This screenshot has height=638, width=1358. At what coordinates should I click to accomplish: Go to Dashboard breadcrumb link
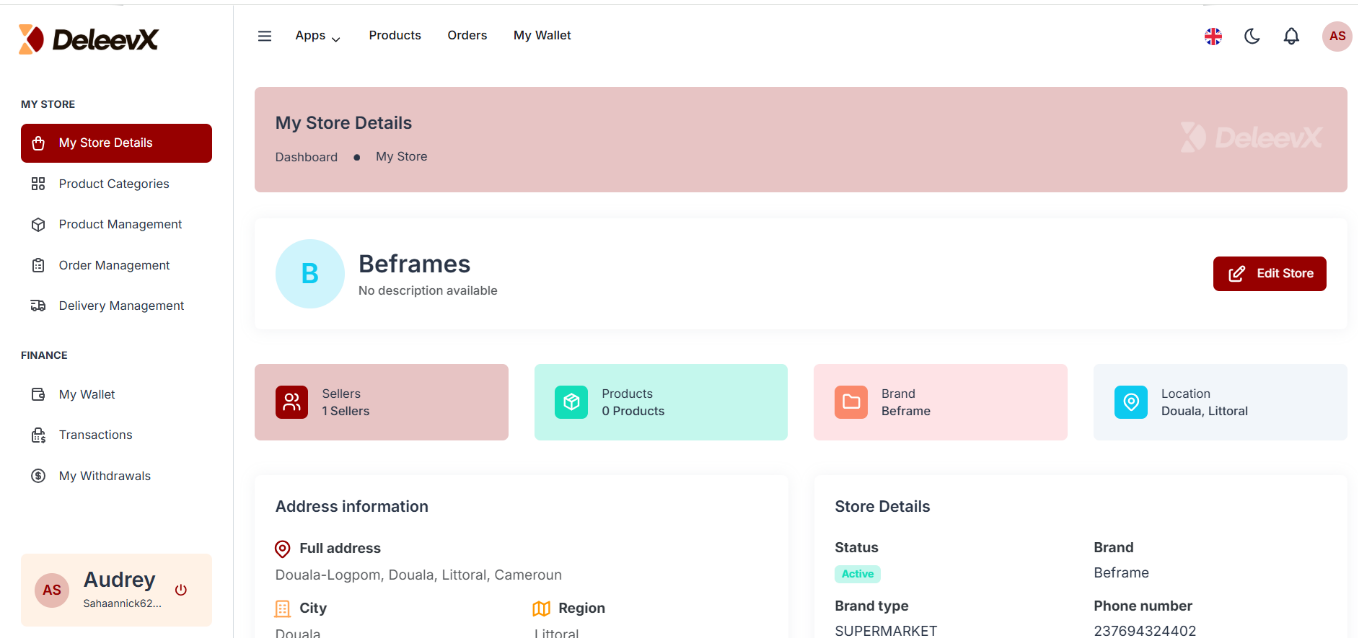pos(306,157)
